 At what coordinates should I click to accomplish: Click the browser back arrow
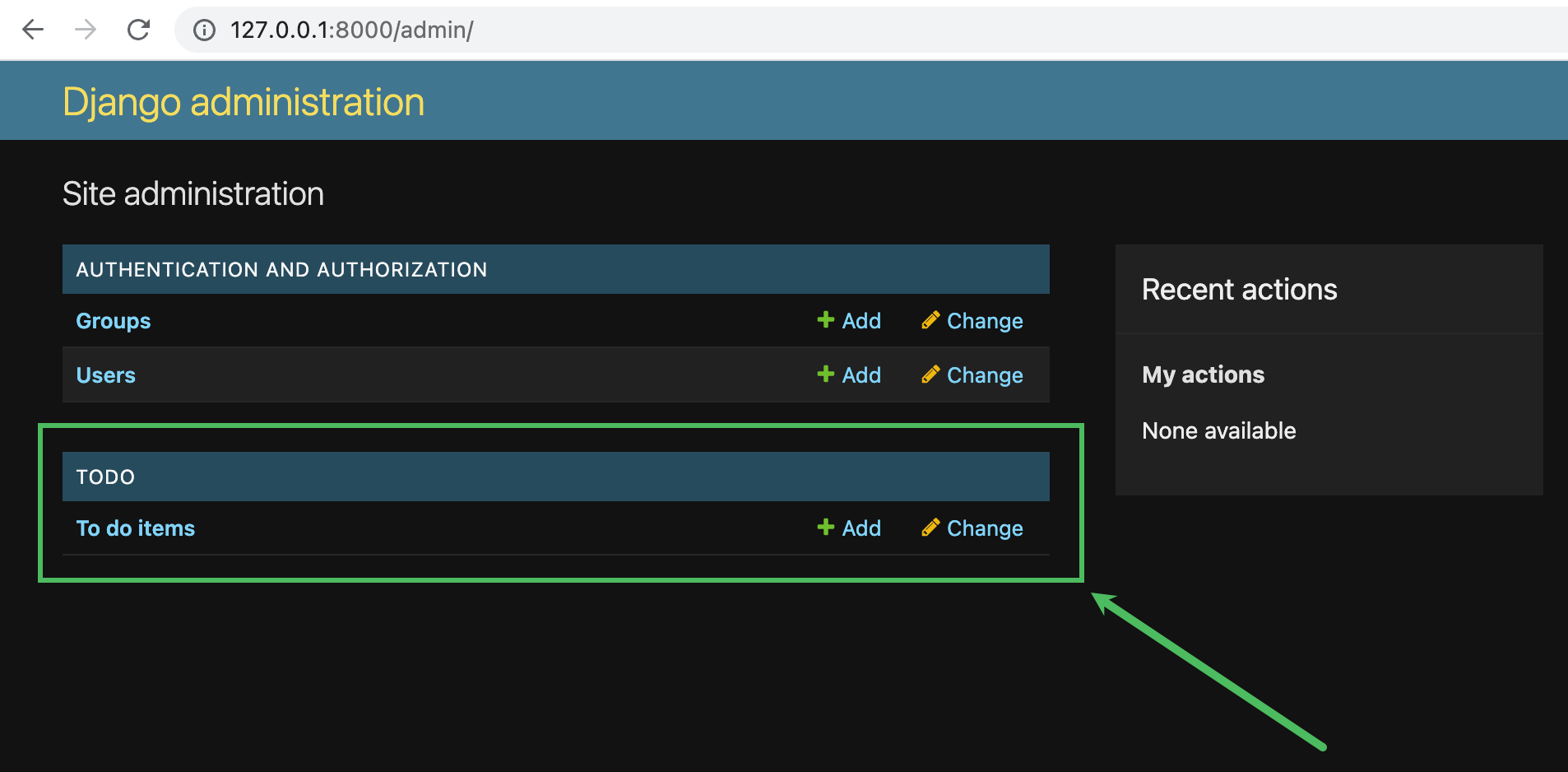coord(32,30)
